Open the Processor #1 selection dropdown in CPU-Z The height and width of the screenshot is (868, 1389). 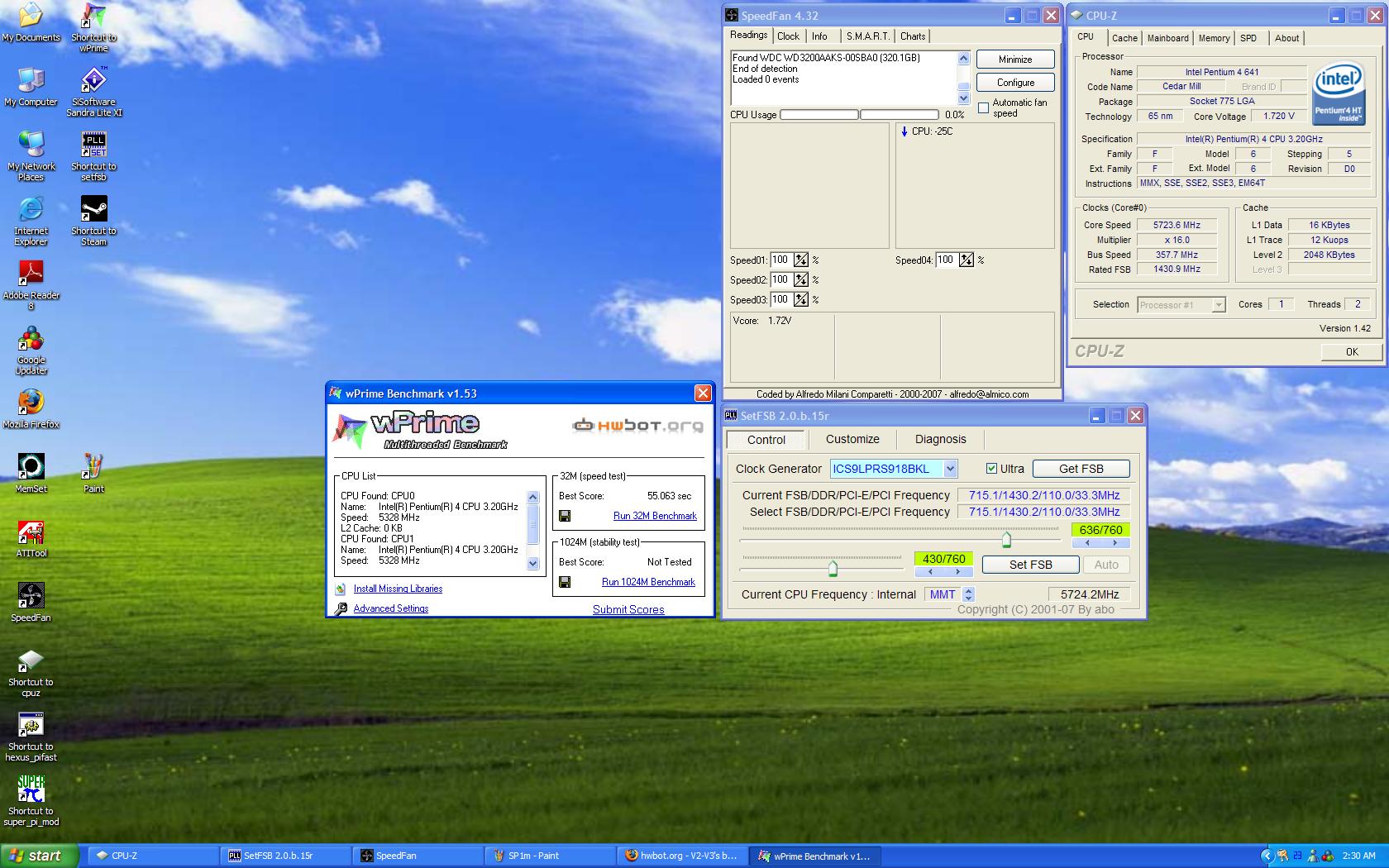pos(1218,305)
